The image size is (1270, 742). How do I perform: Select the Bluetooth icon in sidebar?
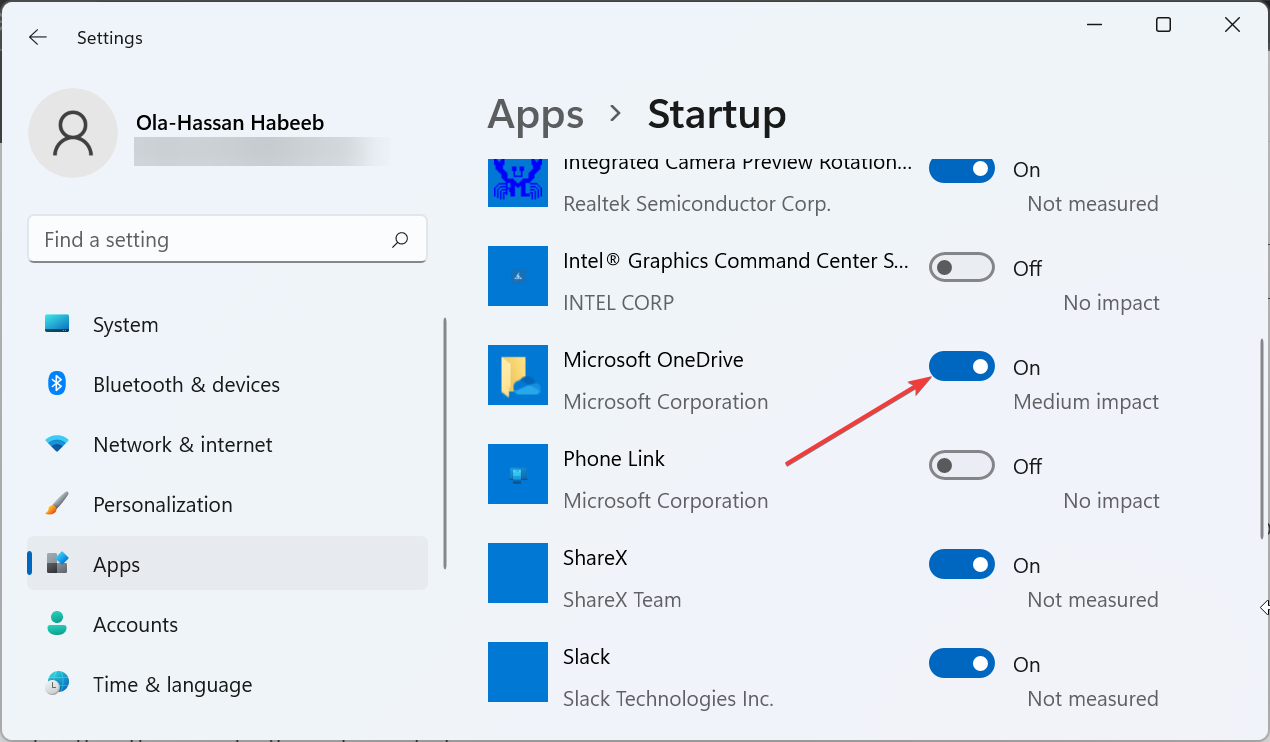(x=57, y=384)
